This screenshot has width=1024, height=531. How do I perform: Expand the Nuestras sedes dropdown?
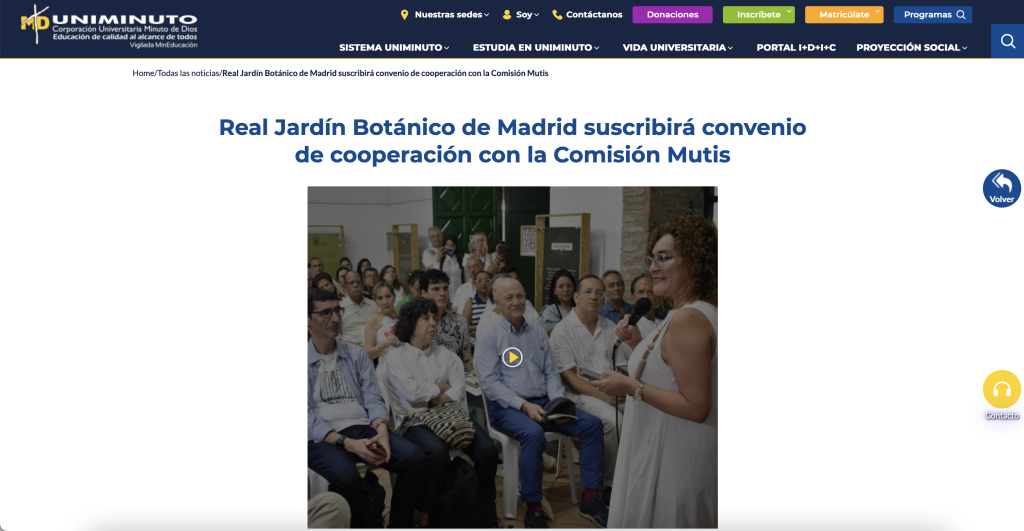click(451, 14)
